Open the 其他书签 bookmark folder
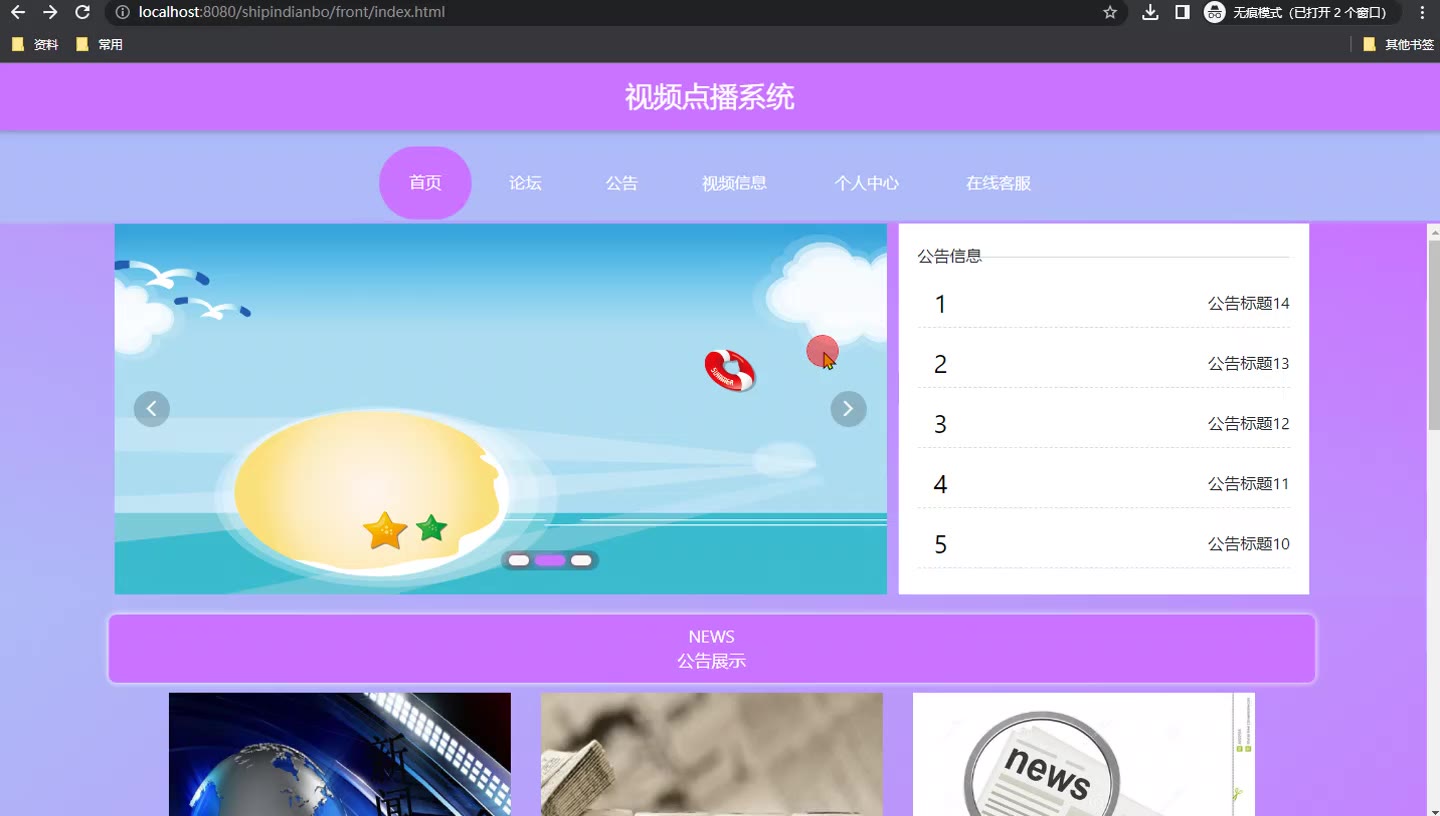The image size is (1440, 816). [x=1399, y=44]
